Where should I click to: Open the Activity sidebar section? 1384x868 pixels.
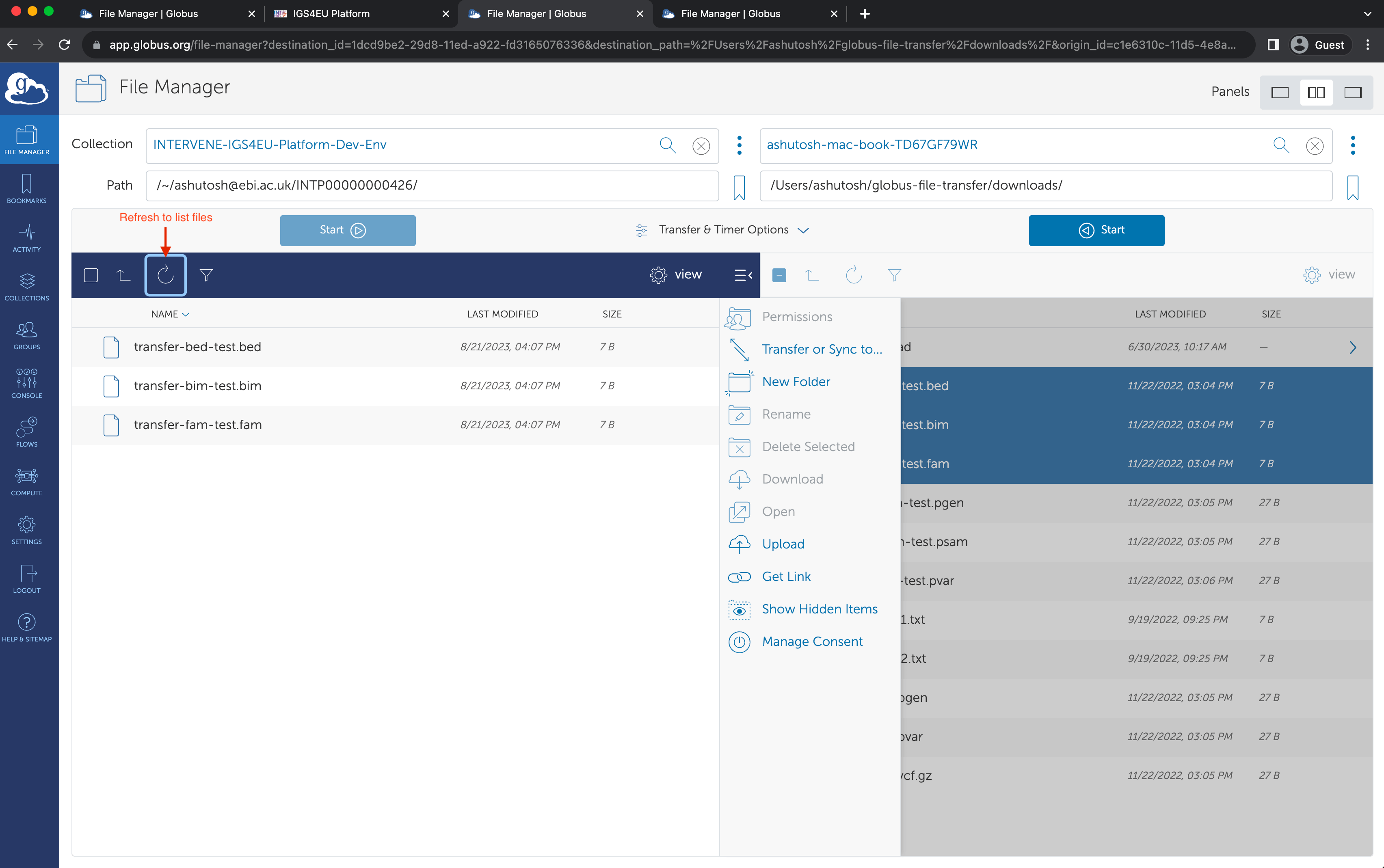coord(26,238)
